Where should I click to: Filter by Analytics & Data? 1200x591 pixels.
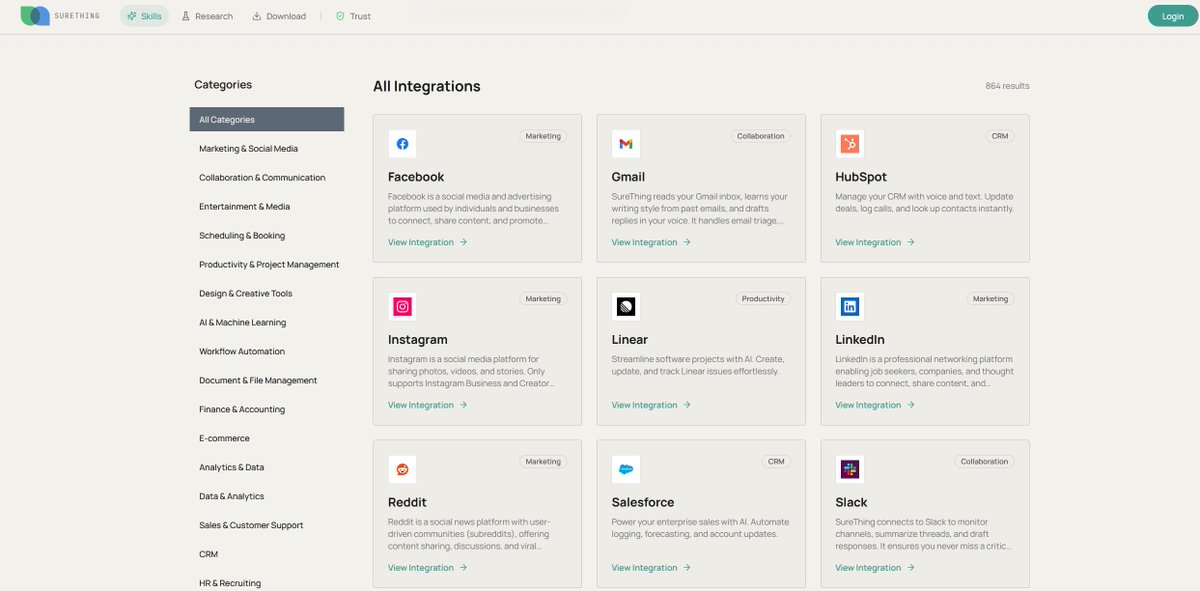pos(267,467)
